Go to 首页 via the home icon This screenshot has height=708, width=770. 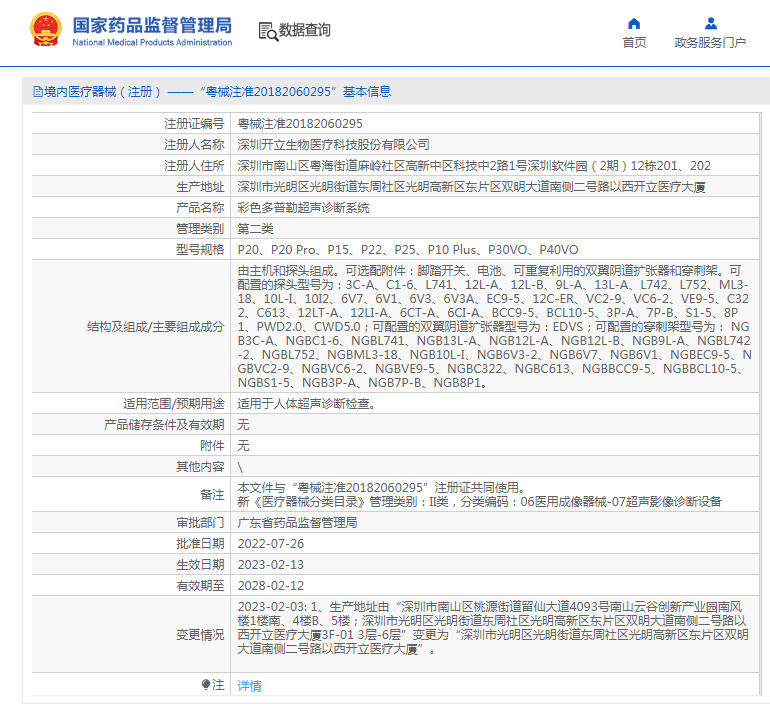tap(634, 24)
